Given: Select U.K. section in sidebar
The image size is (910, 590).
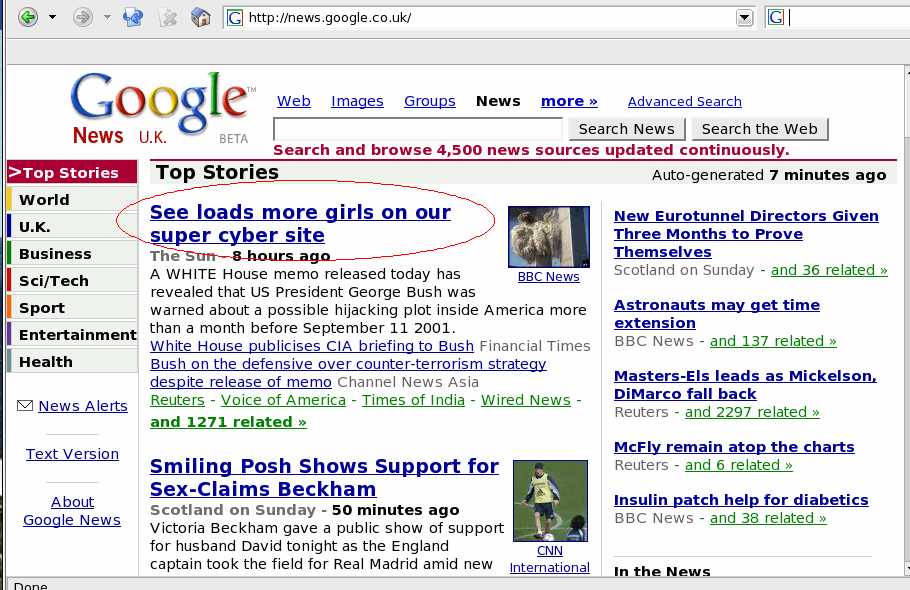Looking at the screenshot, I should pyautogui.click(x=72, y=226).
